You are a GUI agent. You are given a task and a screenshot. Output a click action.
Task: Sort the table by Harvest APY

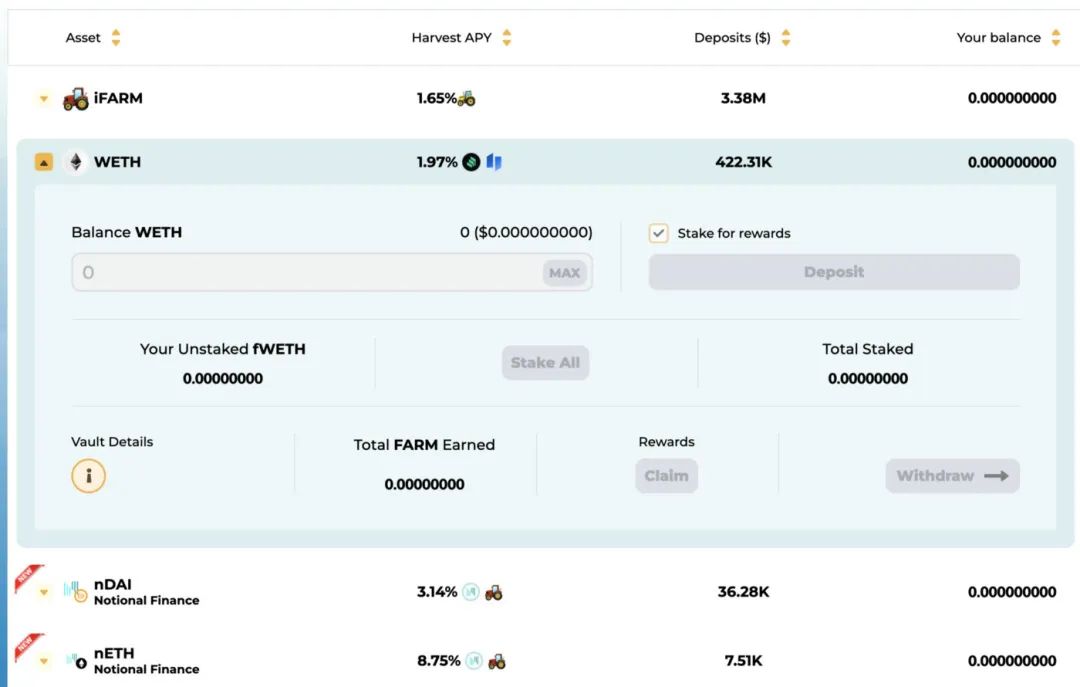click(x=507, y=37)
